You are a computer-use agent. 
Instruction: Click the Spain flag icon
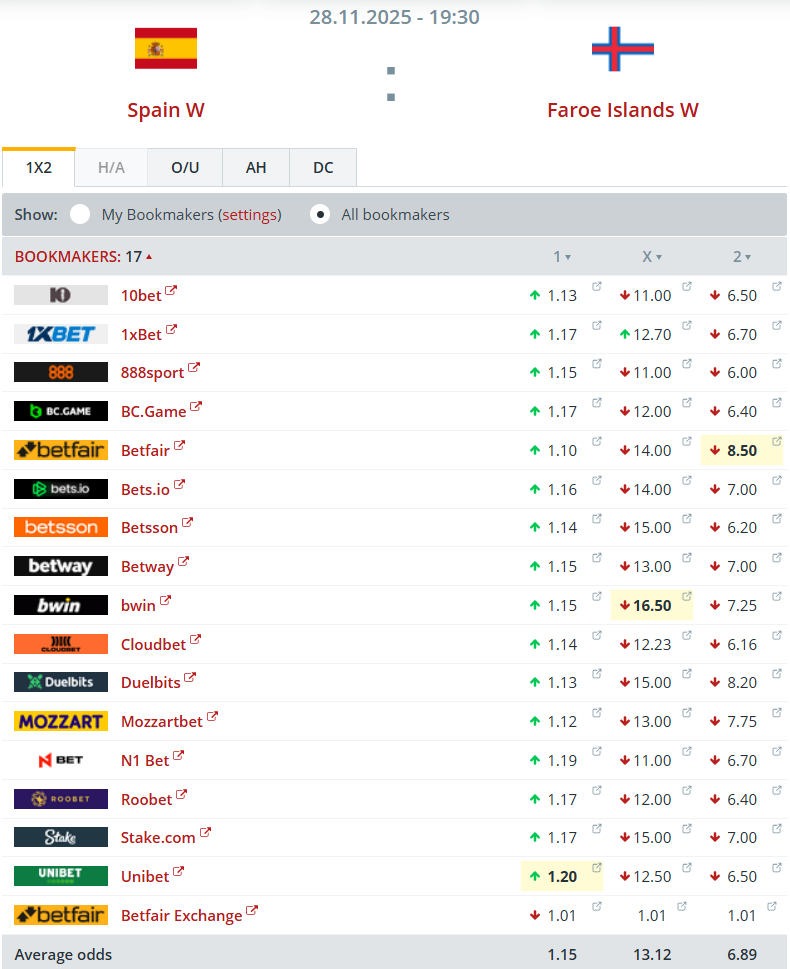166,49
